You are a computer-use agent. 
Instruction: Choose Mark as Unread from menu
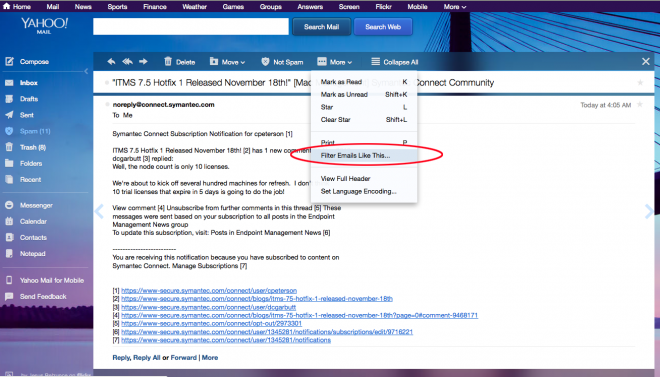click(x=364, y=94)
